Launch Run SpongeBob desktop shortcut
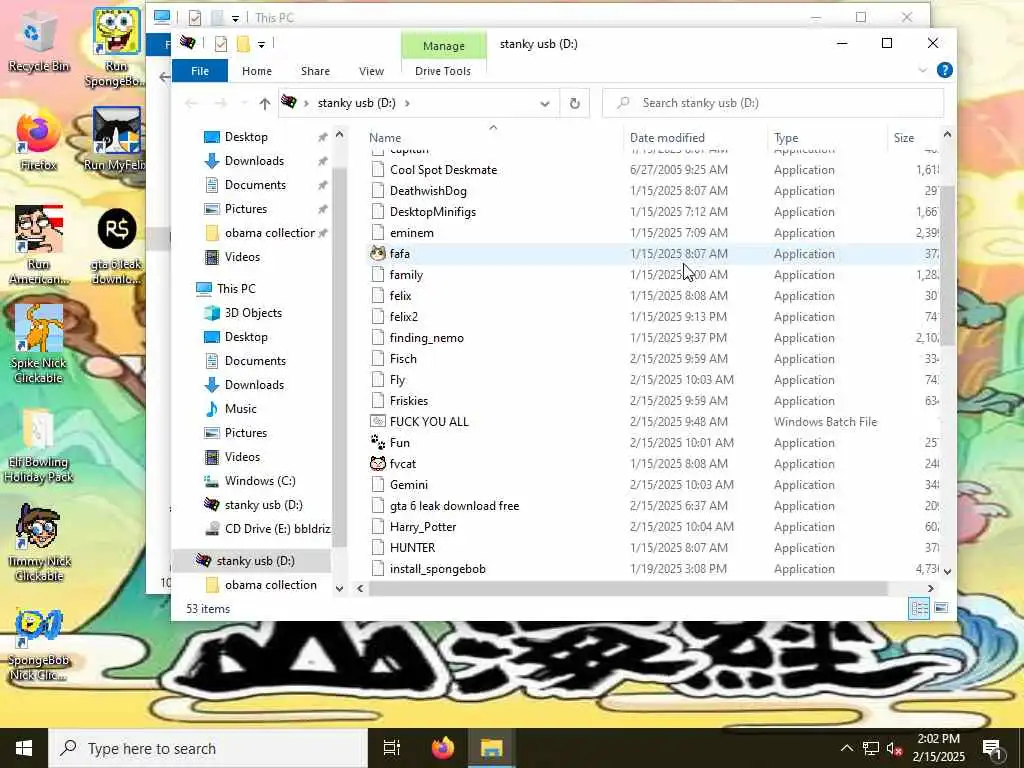 (x=116, y=48)
